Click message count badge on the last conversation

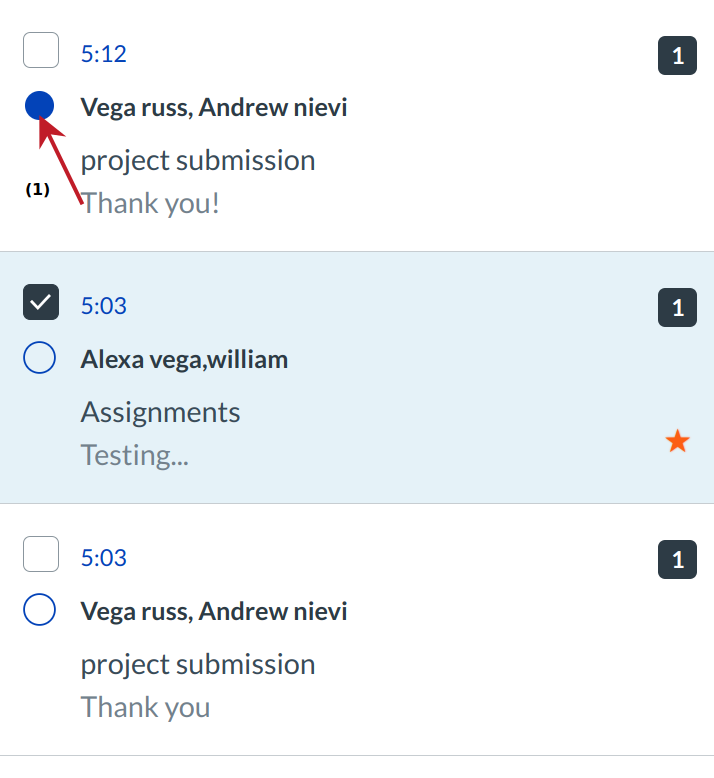click(677, 560)
